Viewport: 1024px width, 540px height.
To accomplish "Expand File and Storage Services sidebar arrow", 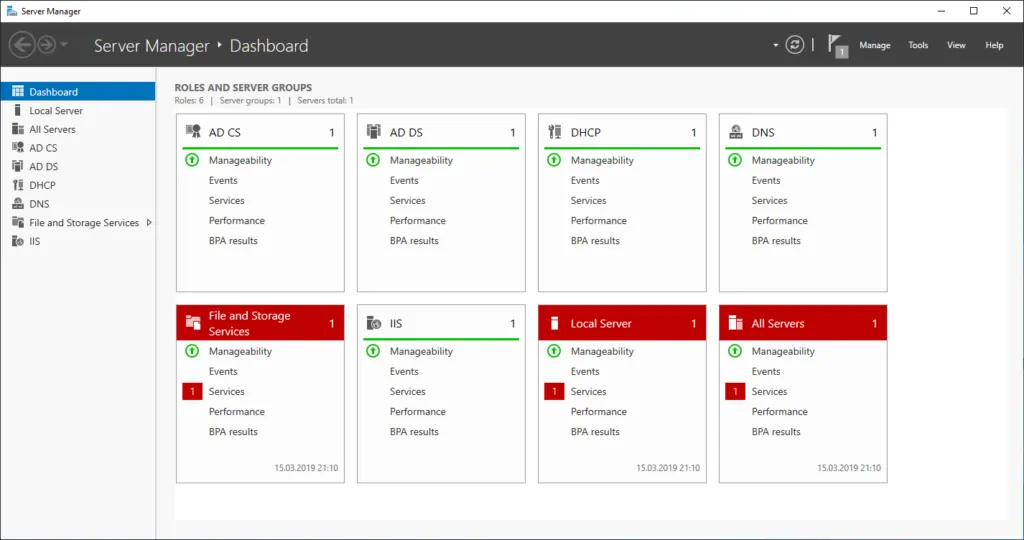I will pos(150,223).
